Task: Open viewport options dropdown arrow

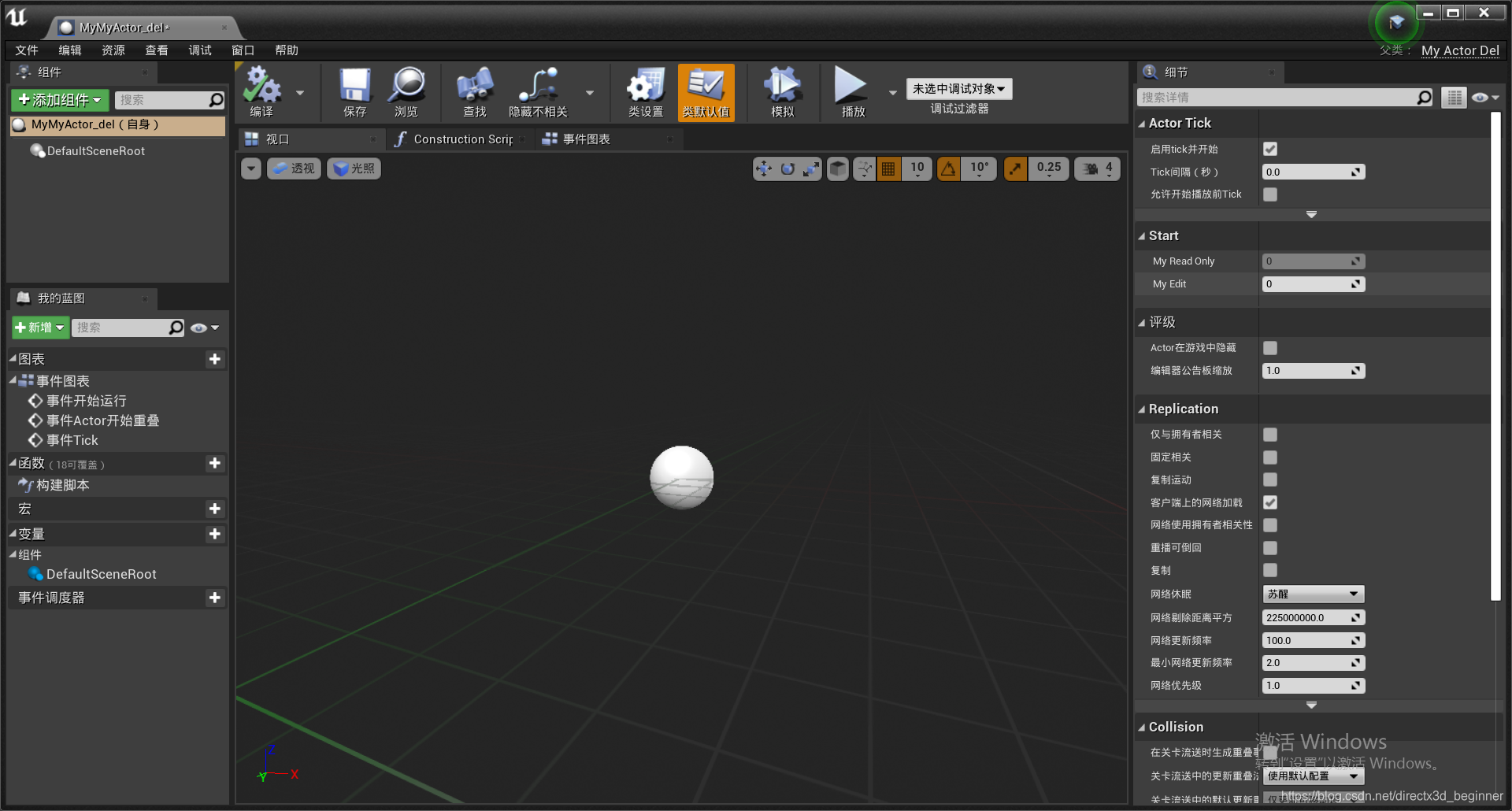Action: (x=251, y=168)
